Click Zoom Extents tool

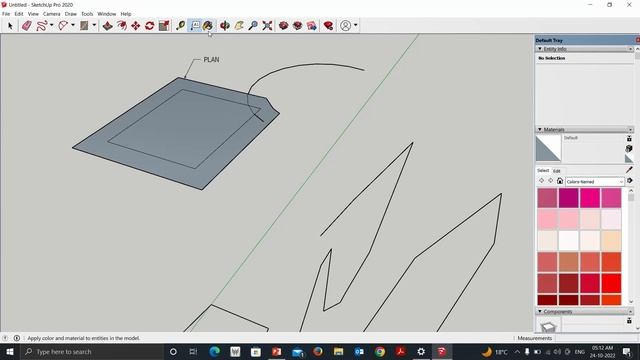267,26
